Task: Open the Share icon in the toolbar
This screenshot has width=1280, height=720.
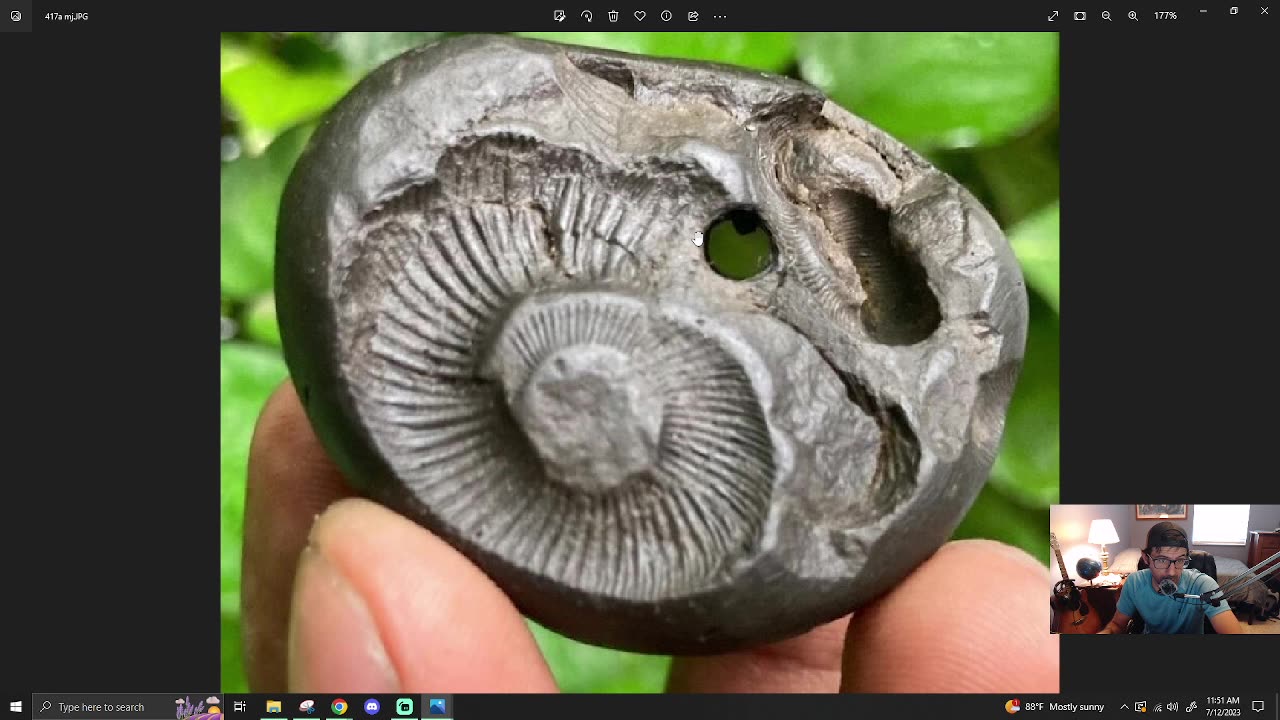Action: (x=693, y=16)
